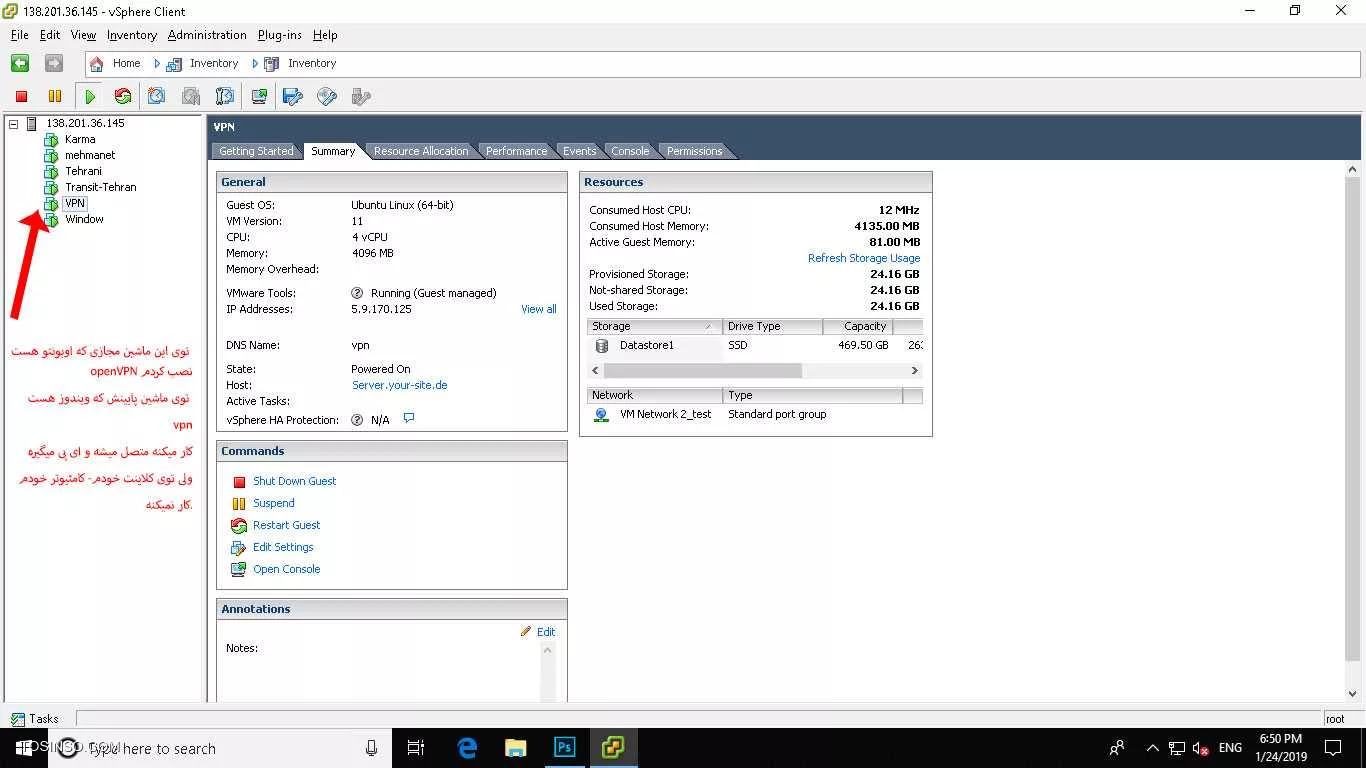The width and height of the screenshot is (1366, 768).
Task: Click the USB device connect toolbar icon
Action: (361, 96)
